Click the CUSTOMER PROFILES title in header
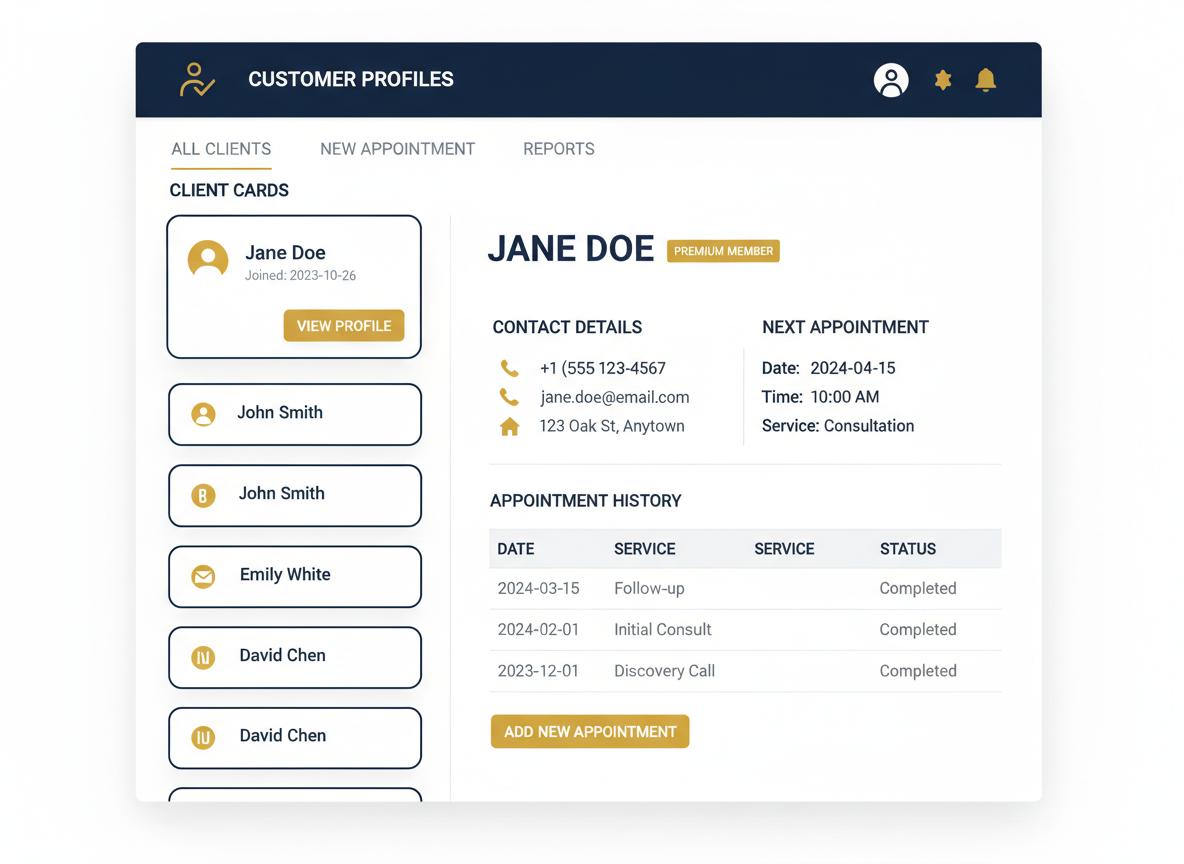Image resolution: width=1184 pixels, height=864 pixels. click(x=351, y=79)
